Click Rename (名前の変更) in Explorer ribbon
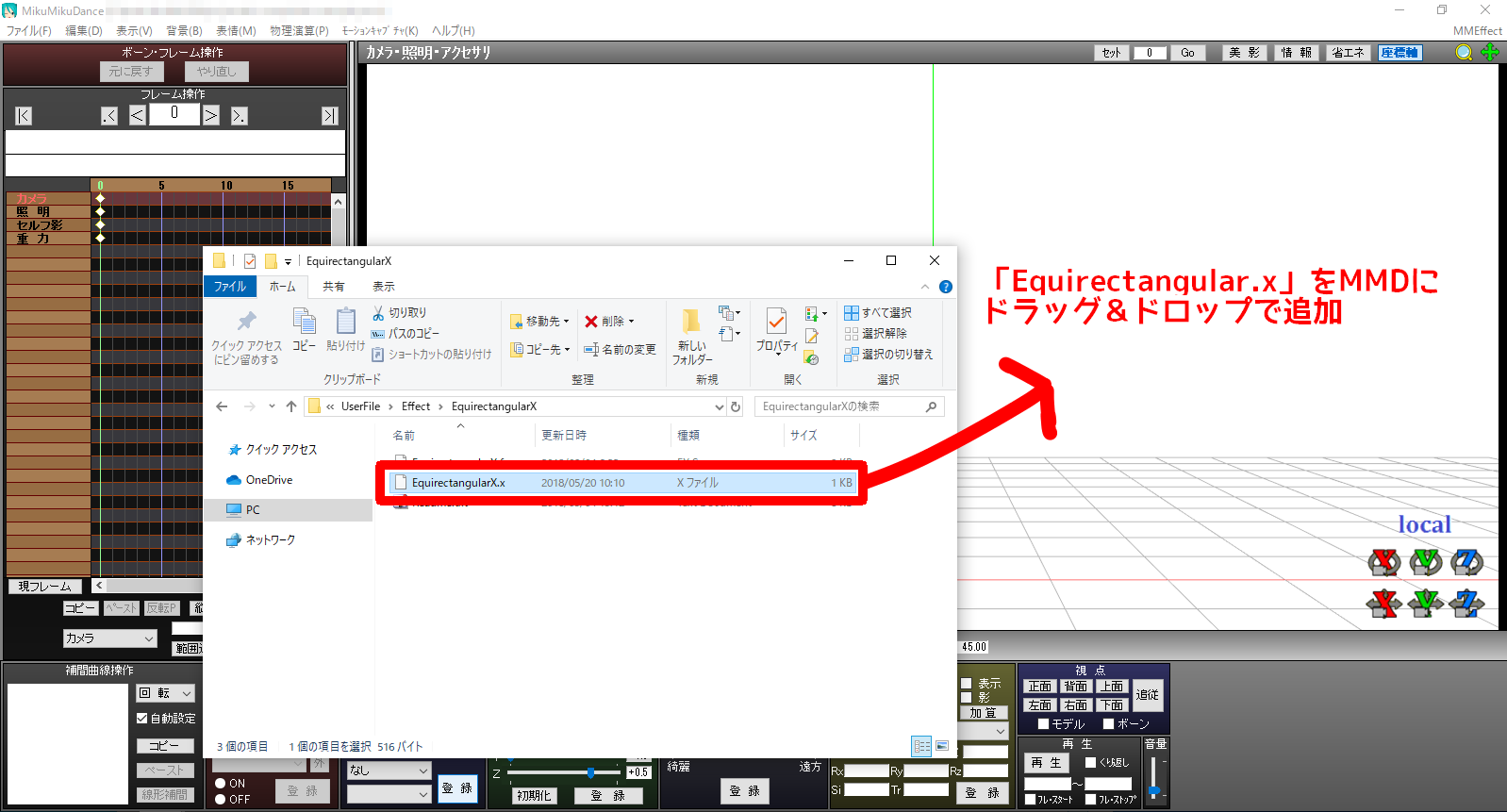This screenshot has width=1507, height=812. click(620, 350)
